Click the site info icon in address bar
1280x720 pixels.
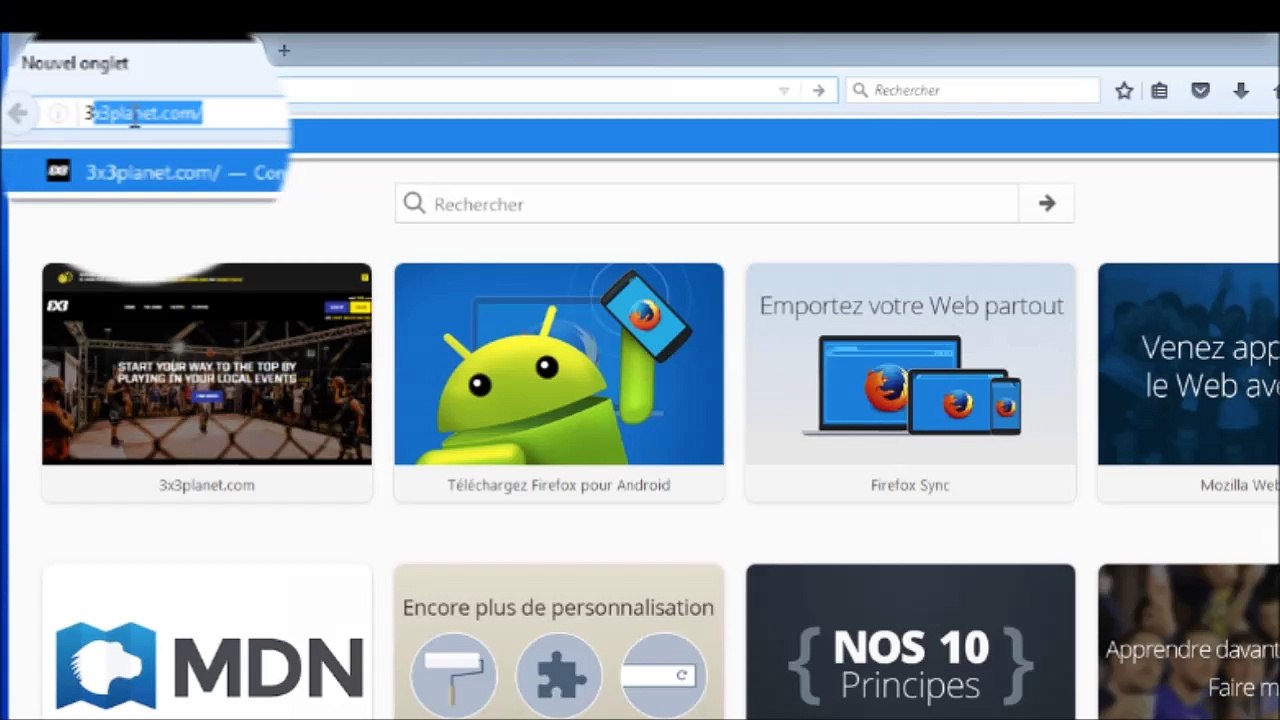(x=58, y=114)
